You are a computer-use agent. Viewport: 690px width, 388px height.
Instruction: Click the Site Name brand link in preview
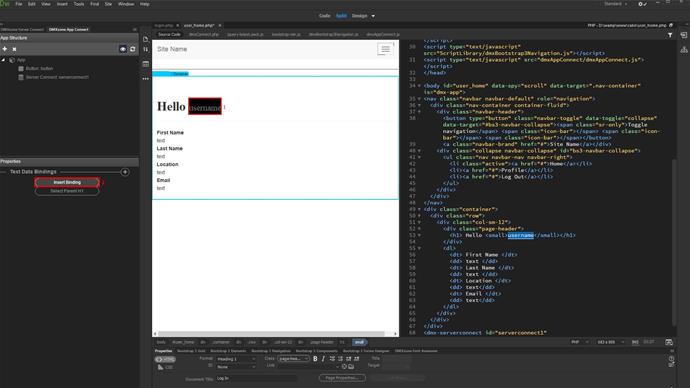pyautogui.click(x=172, y=49)
